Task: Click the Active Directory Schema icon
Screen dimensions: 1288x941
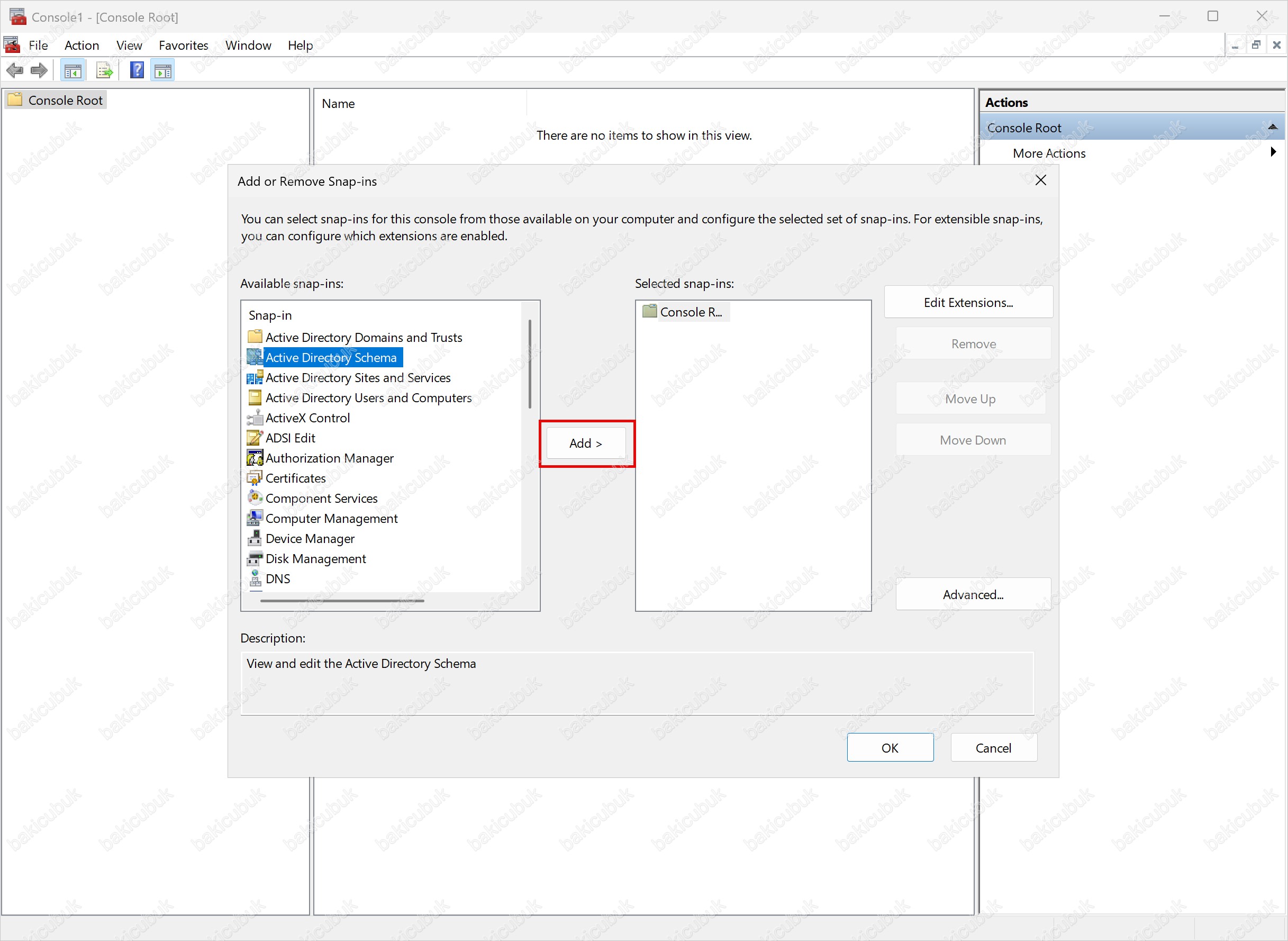Action: click(x=255, y=357)
